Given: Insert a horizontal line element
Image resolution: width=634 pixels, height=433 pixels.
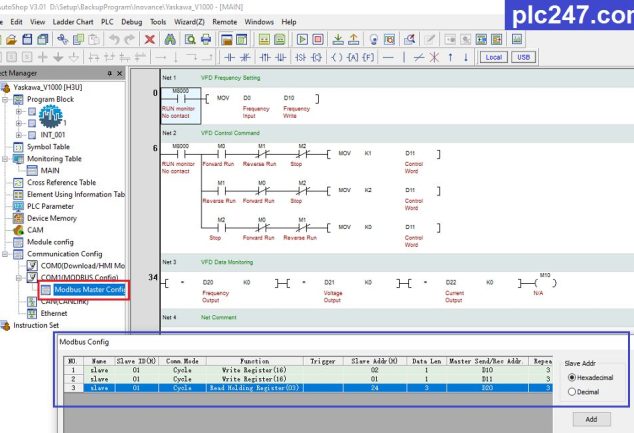Looking at the screenshot, I should coord(388,57).
